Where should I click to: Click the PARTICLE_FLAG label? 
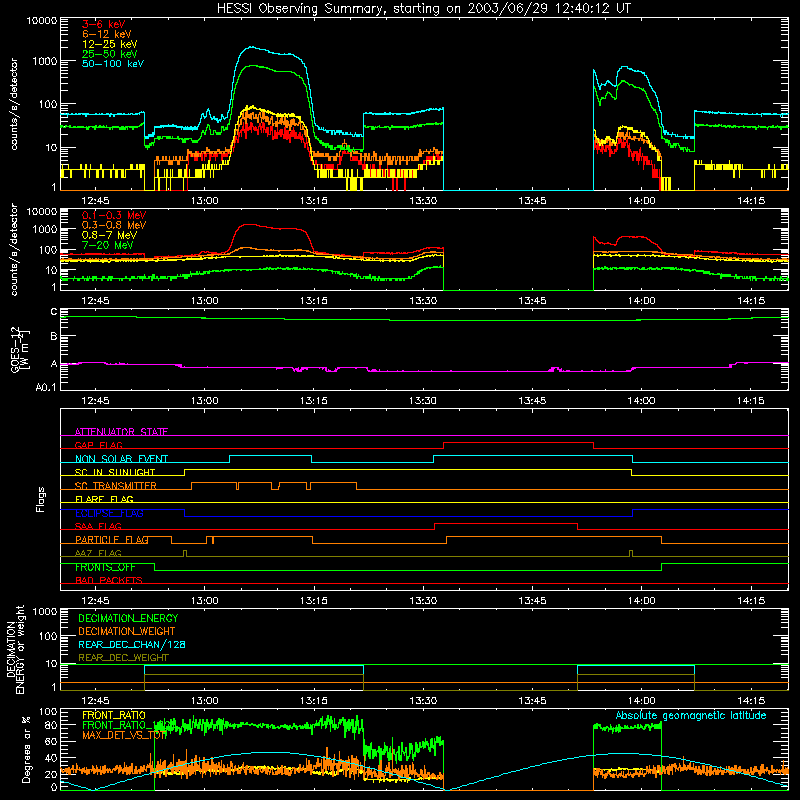[x=112, y=540]
